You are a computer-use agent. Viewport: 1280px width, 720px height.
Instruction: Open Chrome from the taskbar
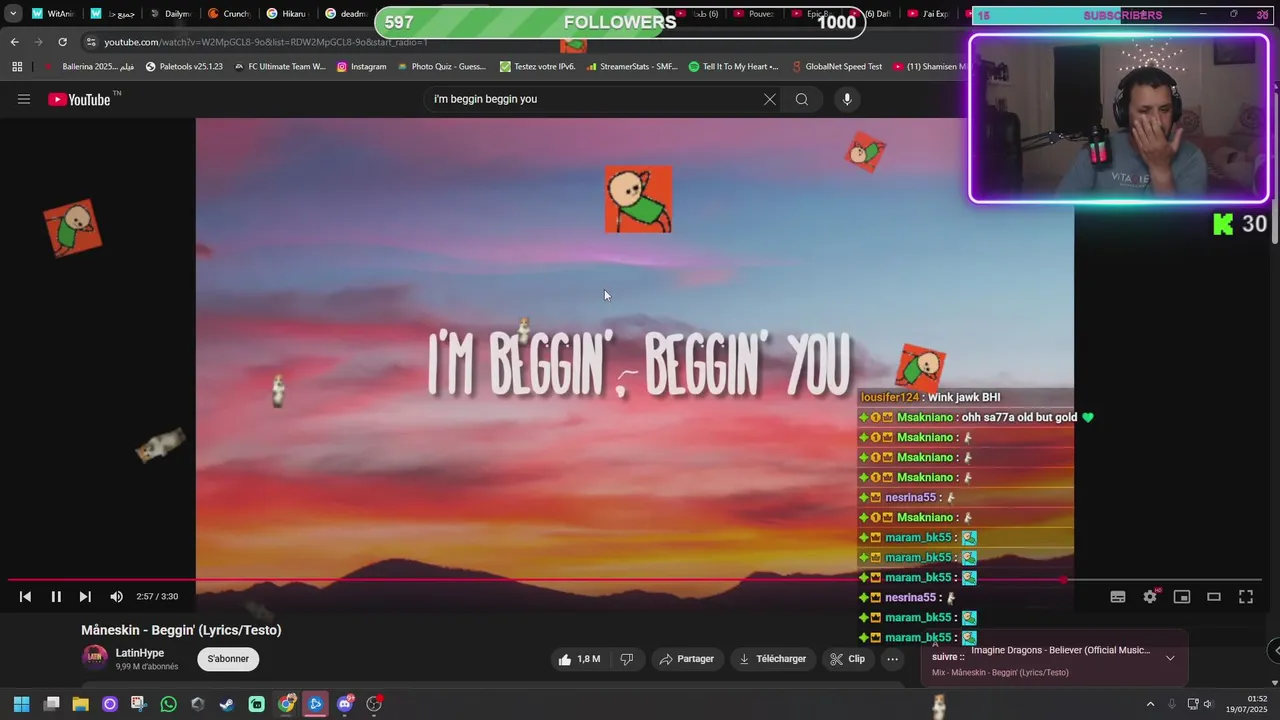click(x=287, y=704)
